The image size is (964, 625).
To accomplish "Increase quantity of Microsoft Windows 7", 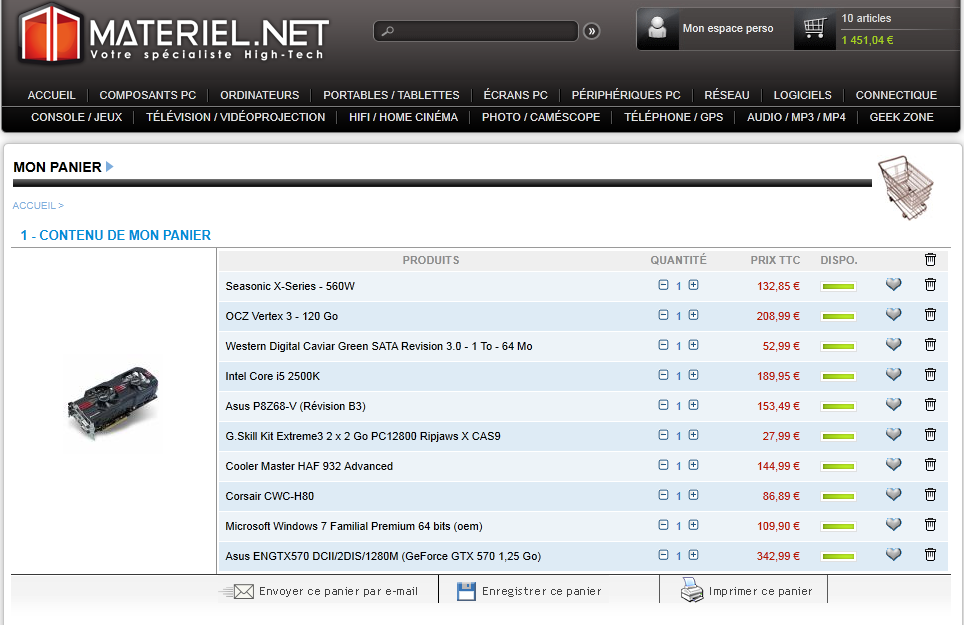I will (693, 525).
